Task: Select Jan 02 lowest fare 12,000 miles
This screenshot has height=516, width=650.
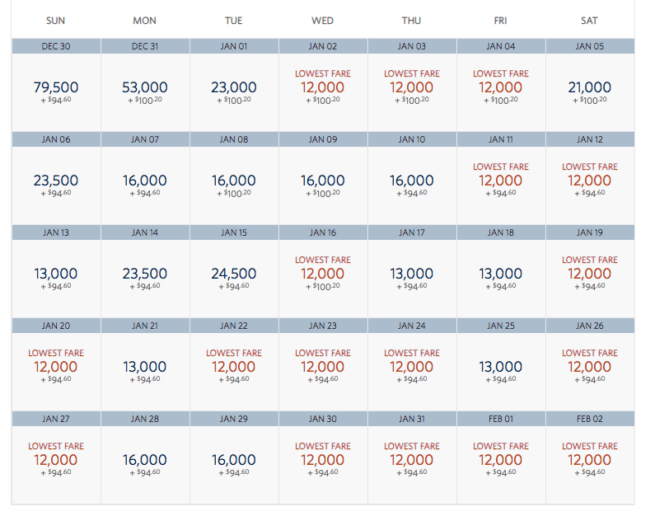Action: click(x=323, y=92)
